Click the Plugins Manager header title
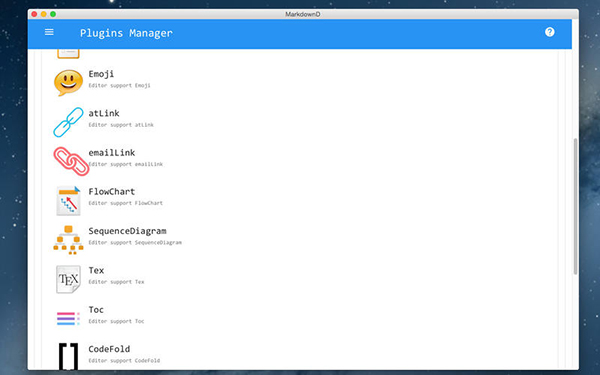The width and height of the screenshot is (600, 375). point(126,33)
